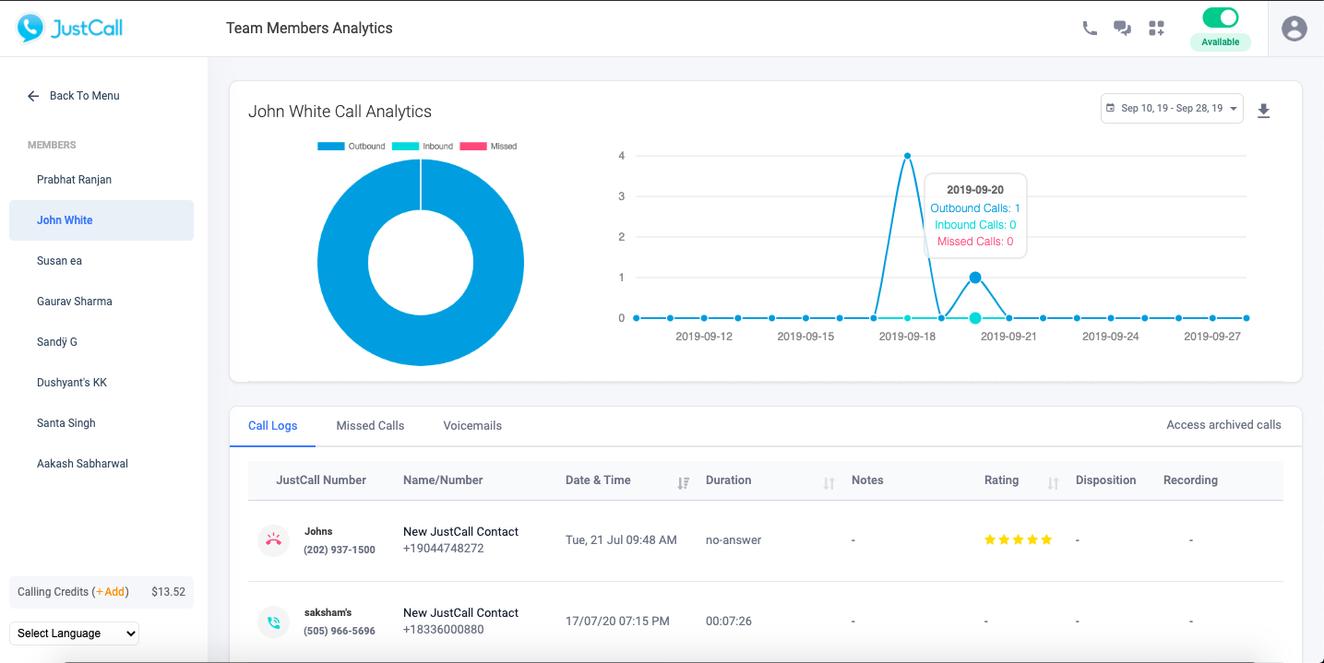Screen dimensions: 1324x663
Task: Select member John White
Action: 101,220
